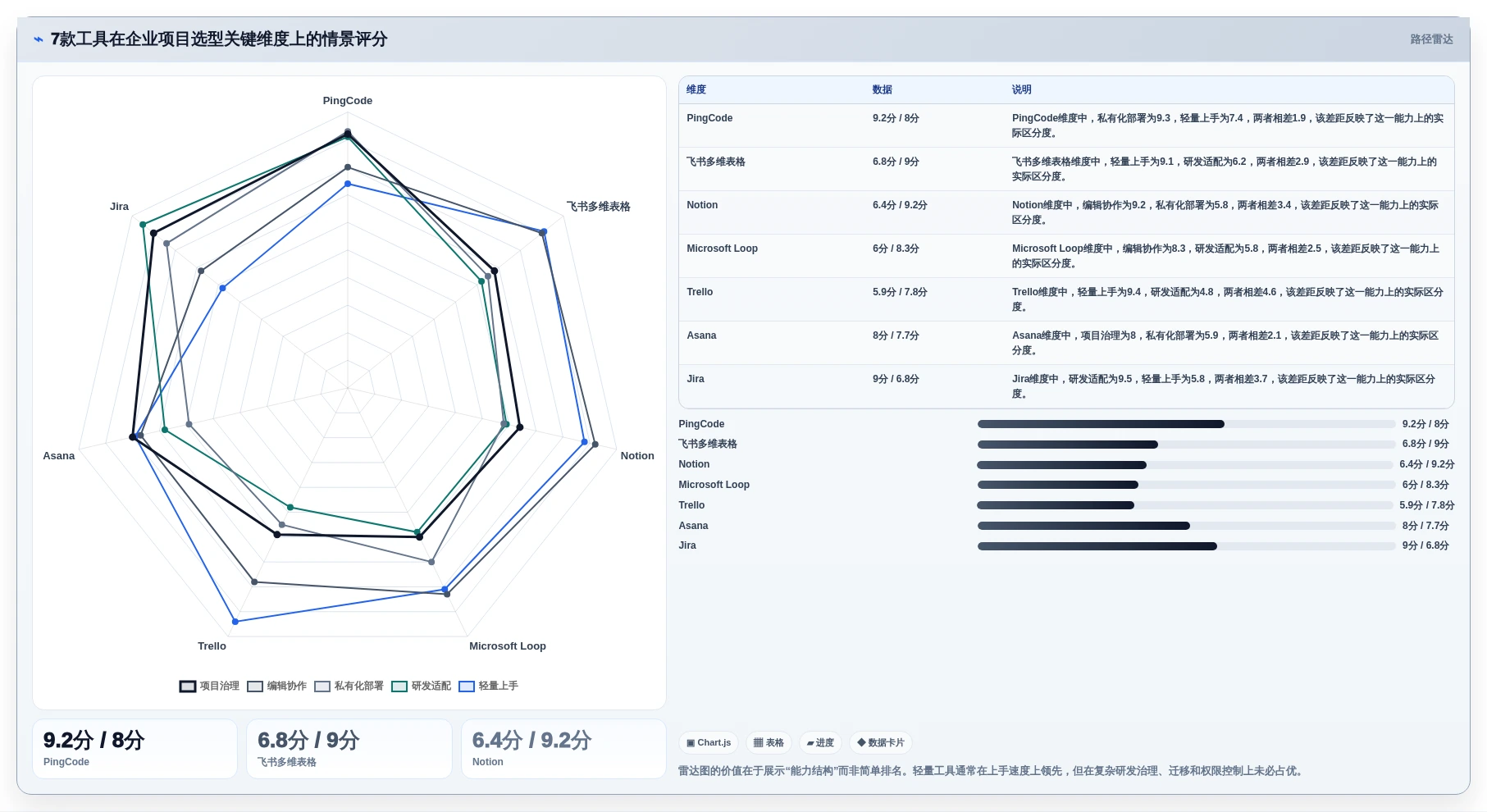Open the 飞书多维表格 6.8分 / 9分 summary card
Image resolution: width=1487 pixels, height=812 pixels.
(x=349, y=749)
